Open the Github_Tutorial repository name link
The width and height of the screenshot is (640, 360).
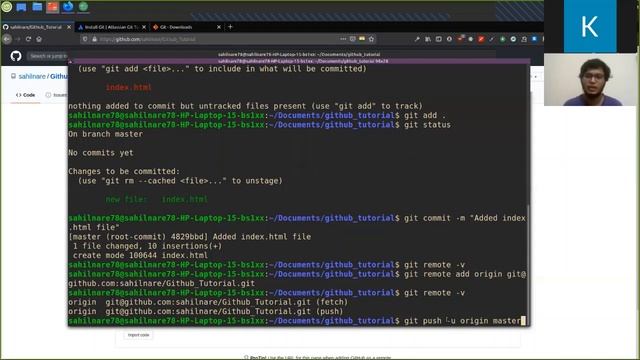(59, 76)
